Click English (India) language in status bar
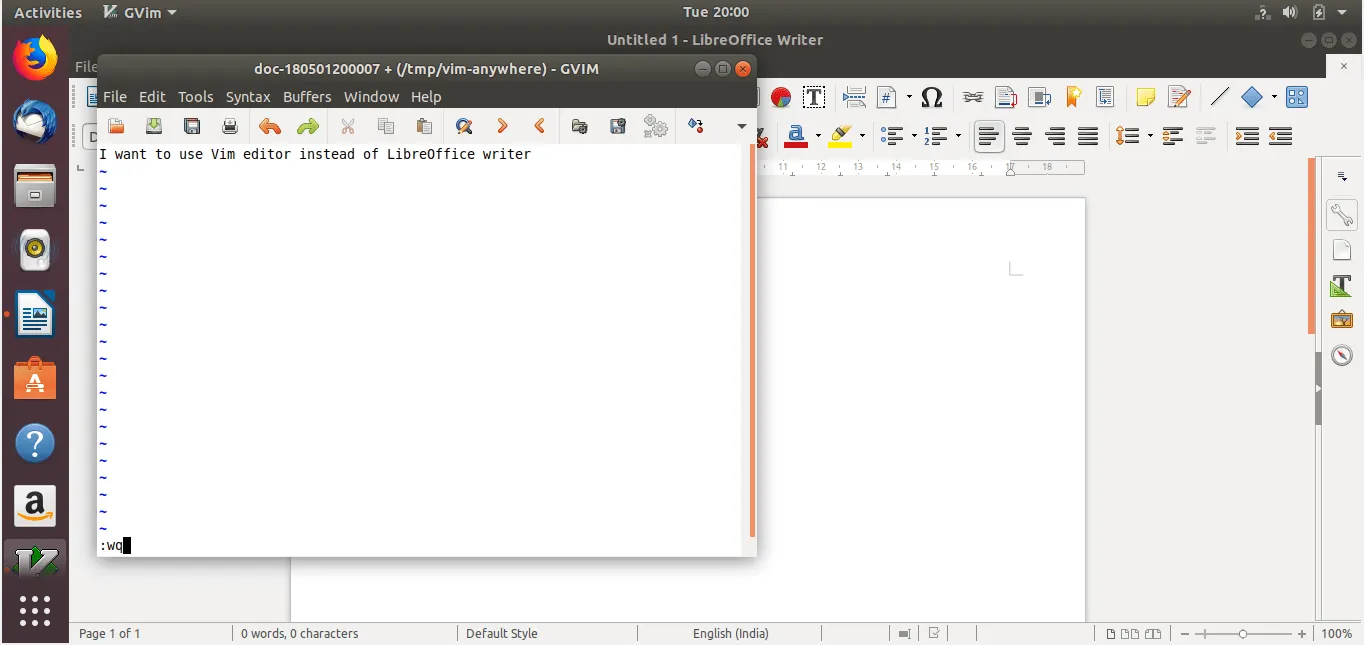The image size is (1364, 645). click(731, 633)
